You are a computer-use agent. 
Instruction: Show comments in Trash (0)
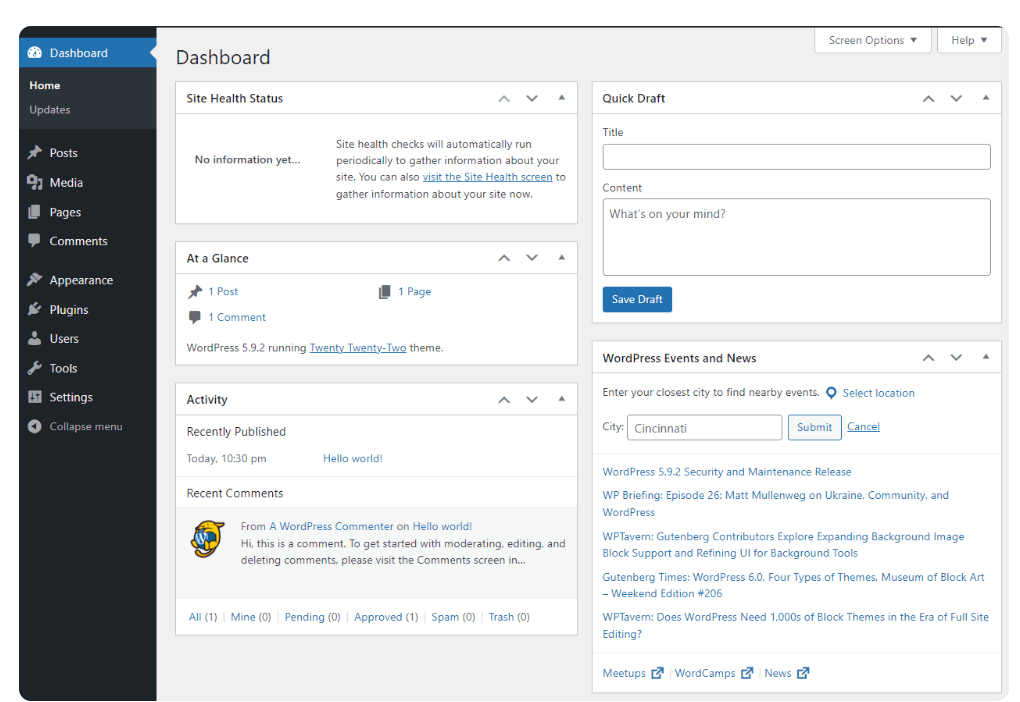(509, 617)
